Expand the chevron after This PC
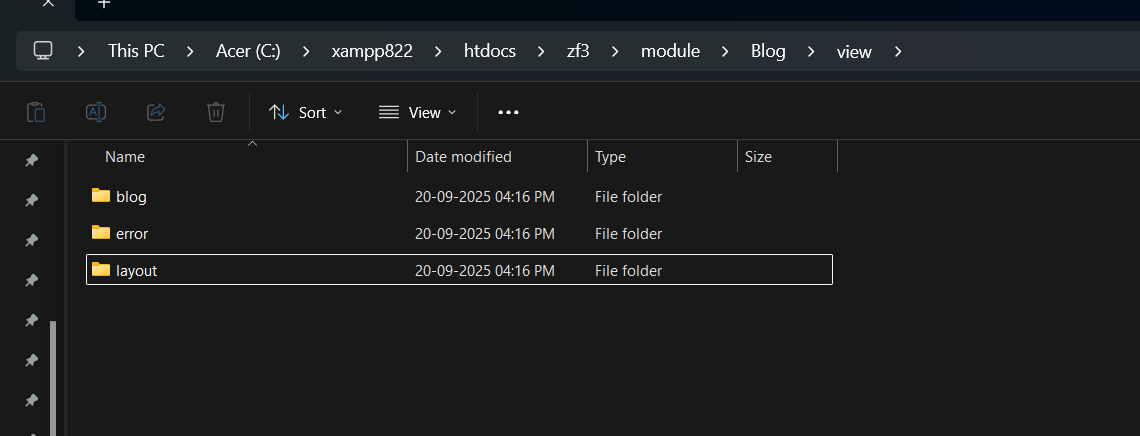The image size is (1140, 436). coord(190,51)
